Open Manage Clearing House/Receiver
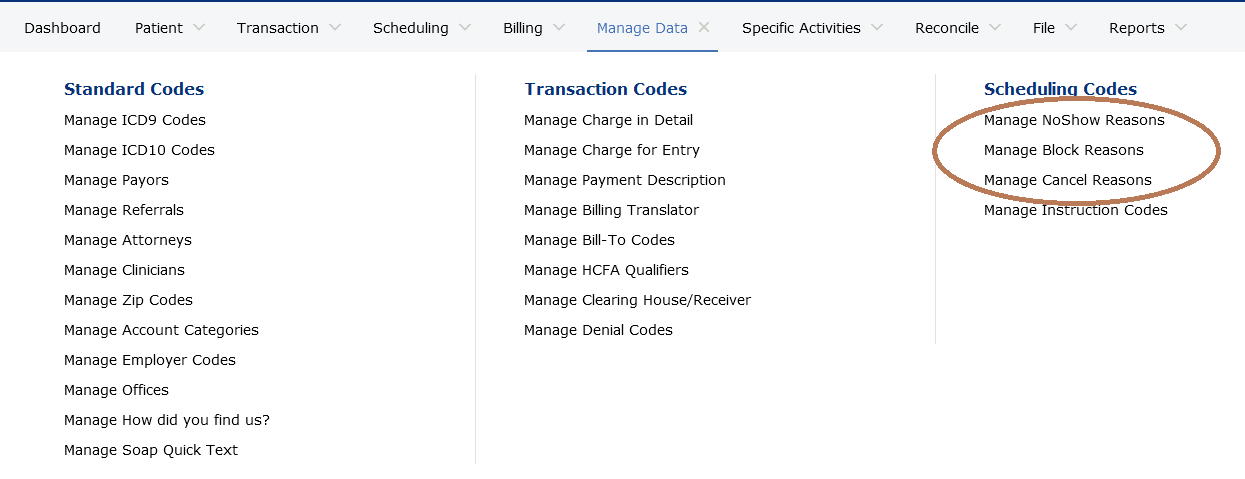Image resolution: width=1245 pixels, height=479 pixels. (637, 300)
